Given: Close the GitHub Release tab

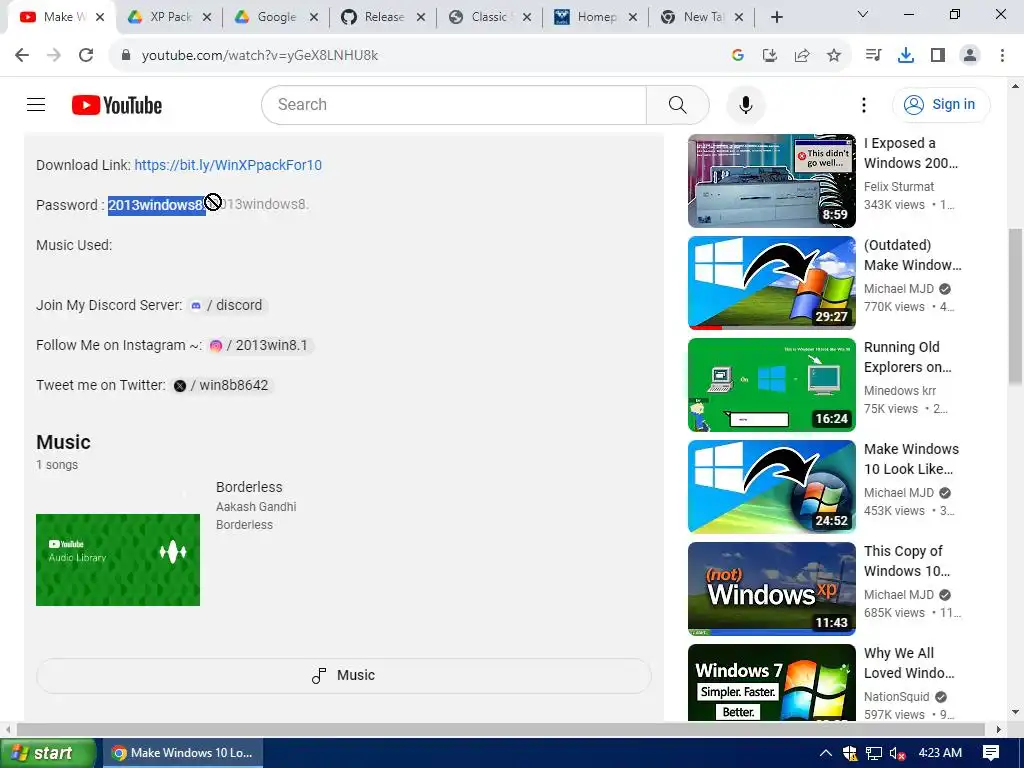Looking at the screenshot, I should tap(421, 18).
